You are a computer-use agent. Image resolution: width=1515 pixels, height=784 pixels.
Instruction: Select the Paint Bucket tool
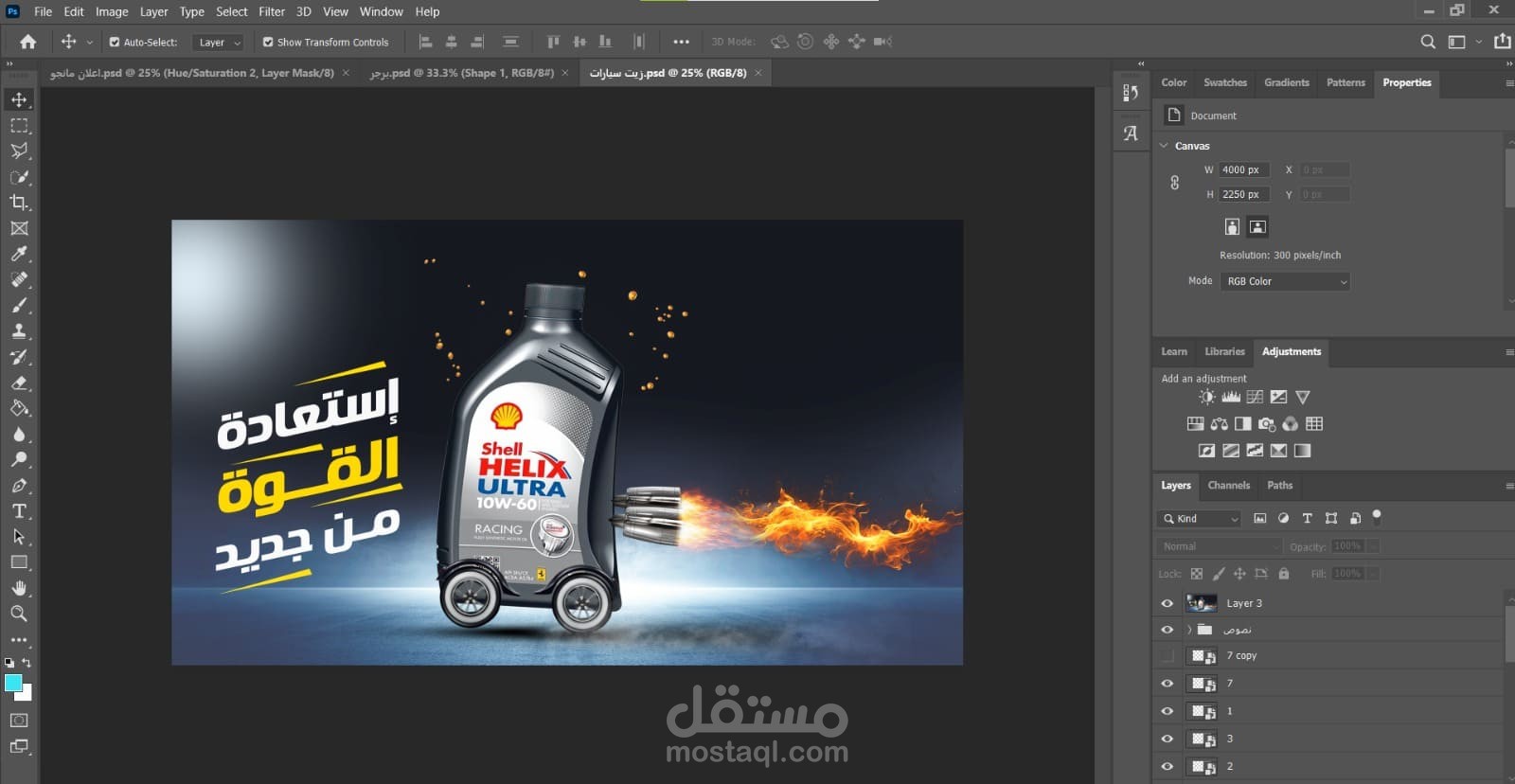(x=19, y=408)
